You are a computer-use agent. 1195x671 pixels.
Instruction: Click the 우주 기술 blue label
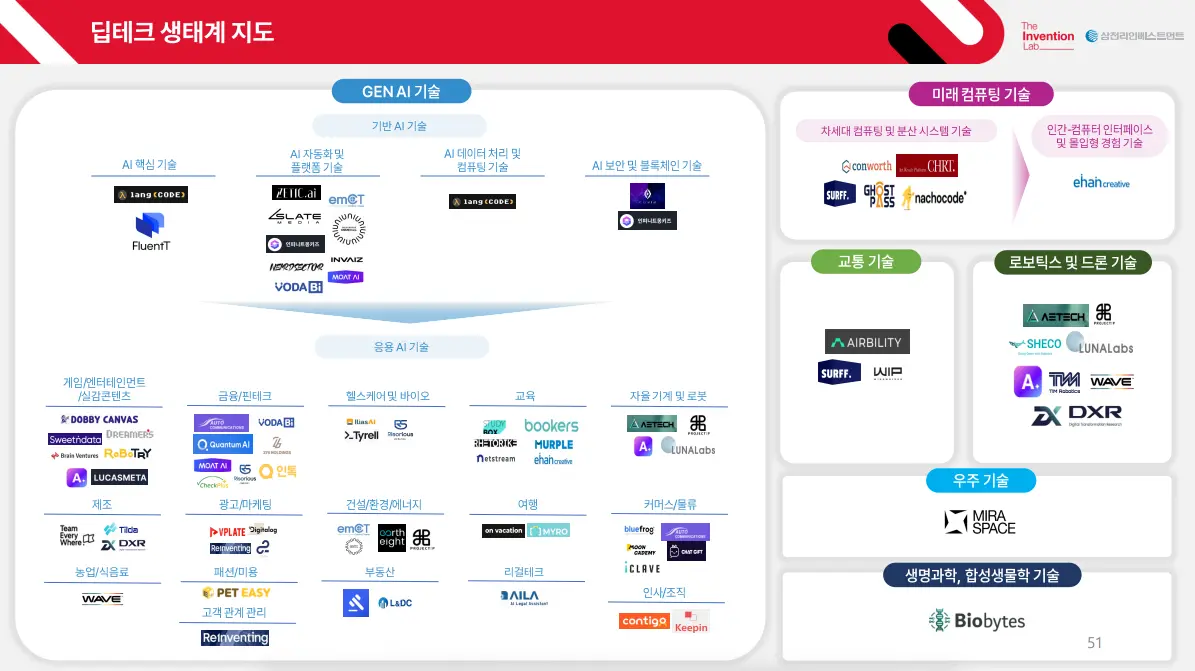coord(981,480)
